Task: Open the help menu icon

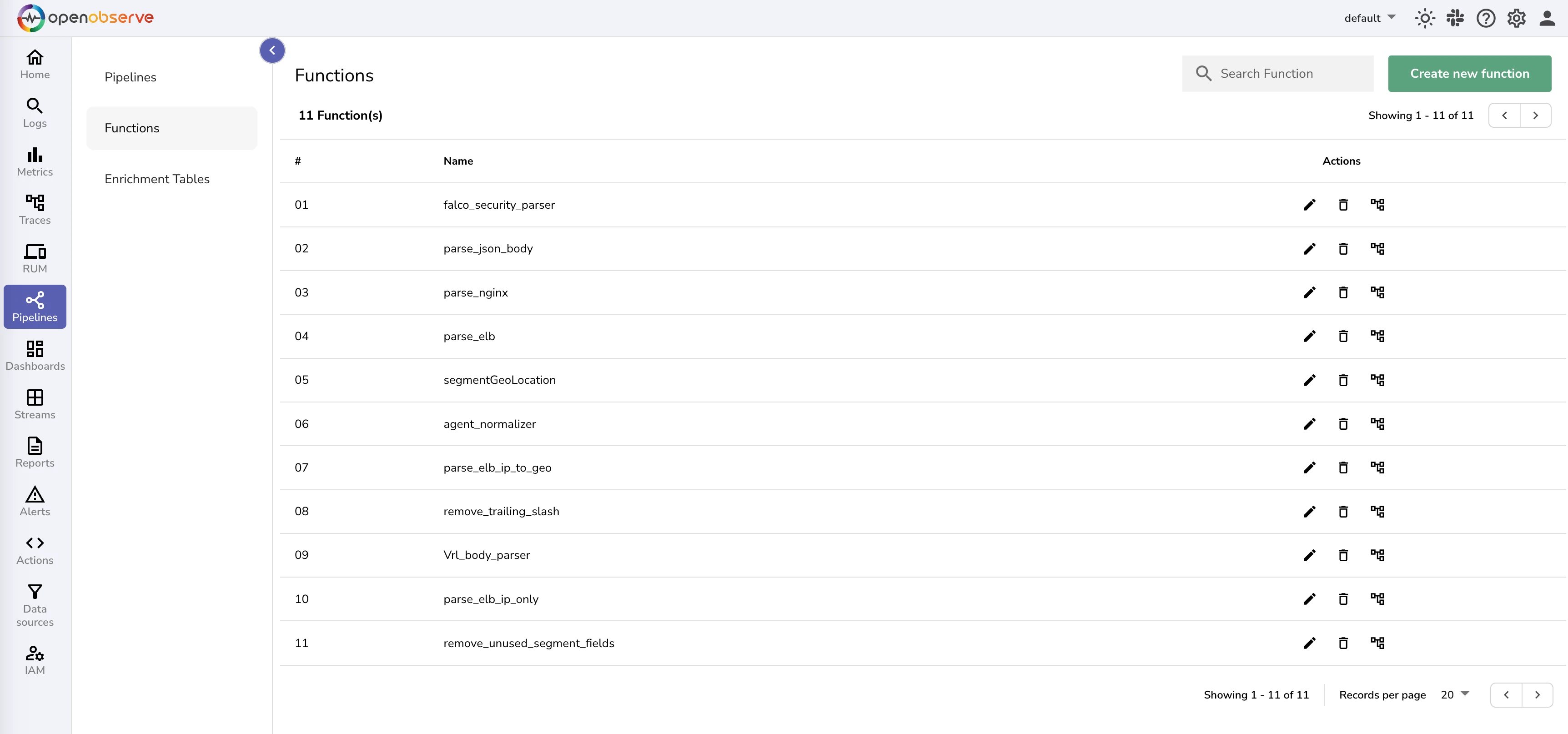Action: point(1485,18)
